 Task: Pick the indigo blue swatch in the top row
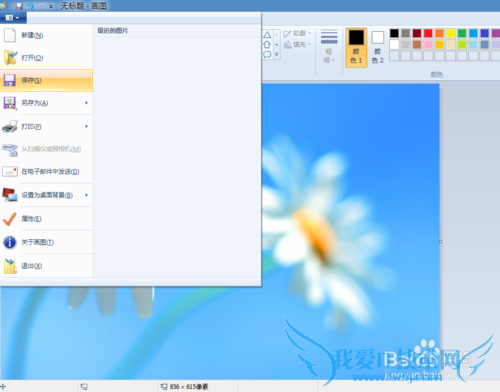tap(485, 33)
